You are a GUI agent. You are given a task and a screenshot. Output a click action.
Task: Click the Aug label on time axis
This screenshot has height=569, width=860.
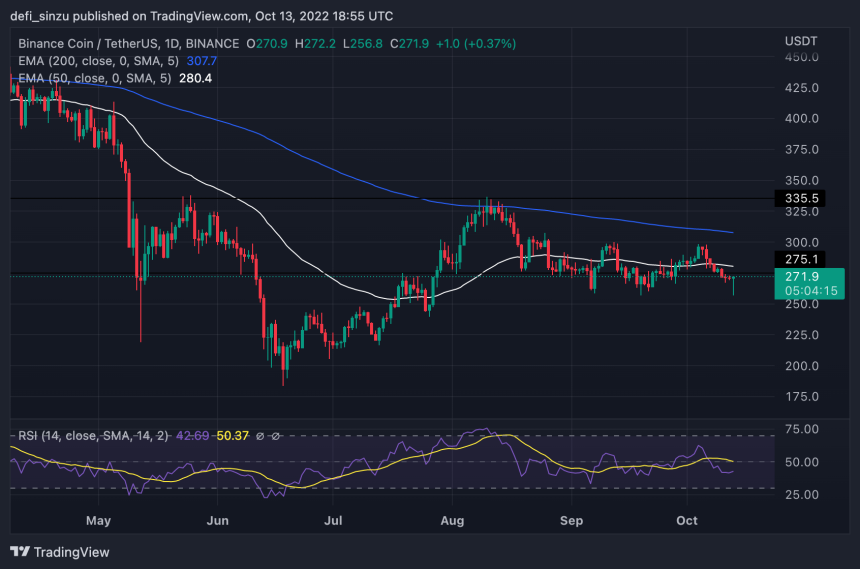coord(452,521)
